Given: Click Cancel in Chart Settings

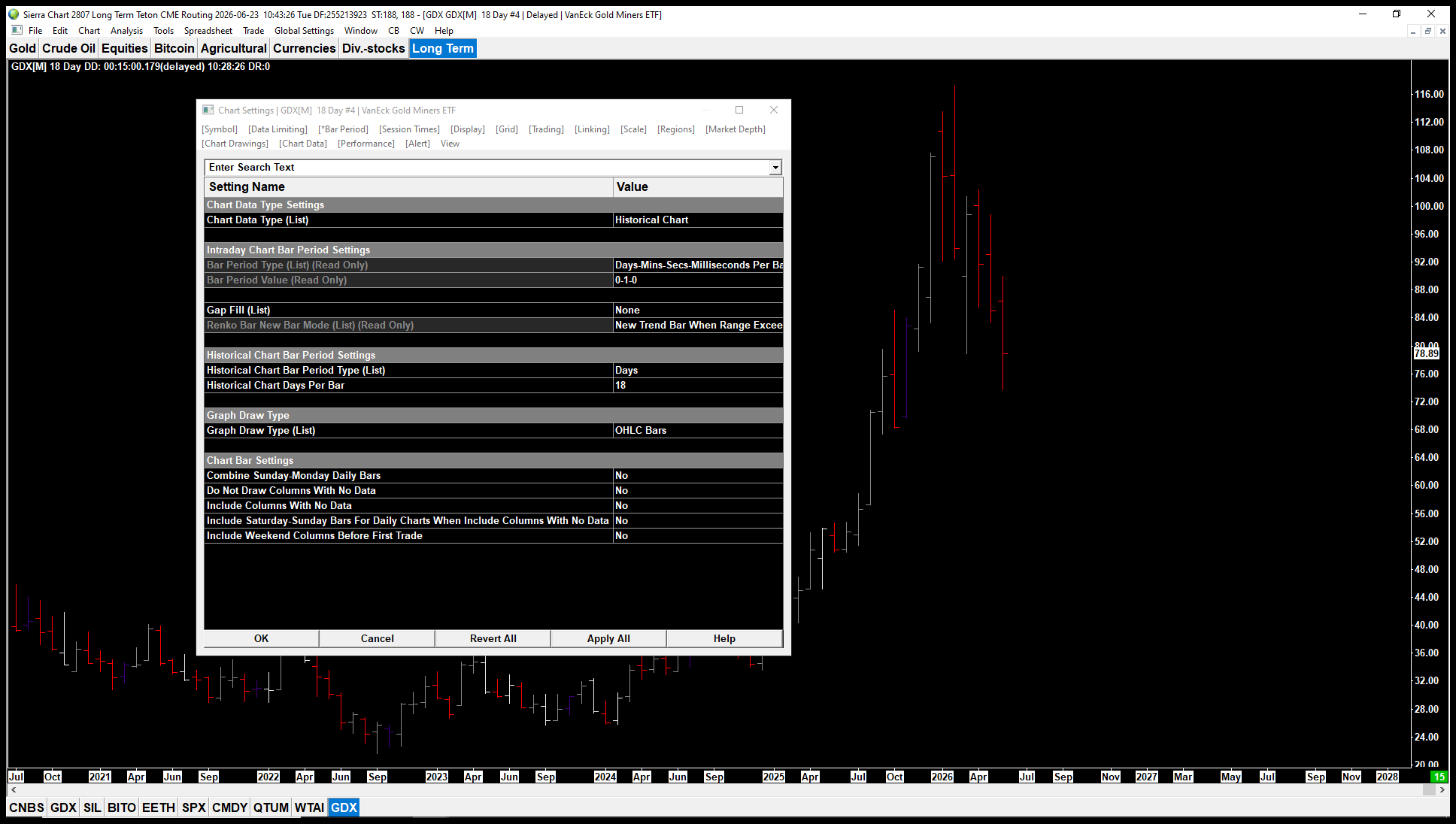Looking at the screenshot, I should (x=377, y=638).
